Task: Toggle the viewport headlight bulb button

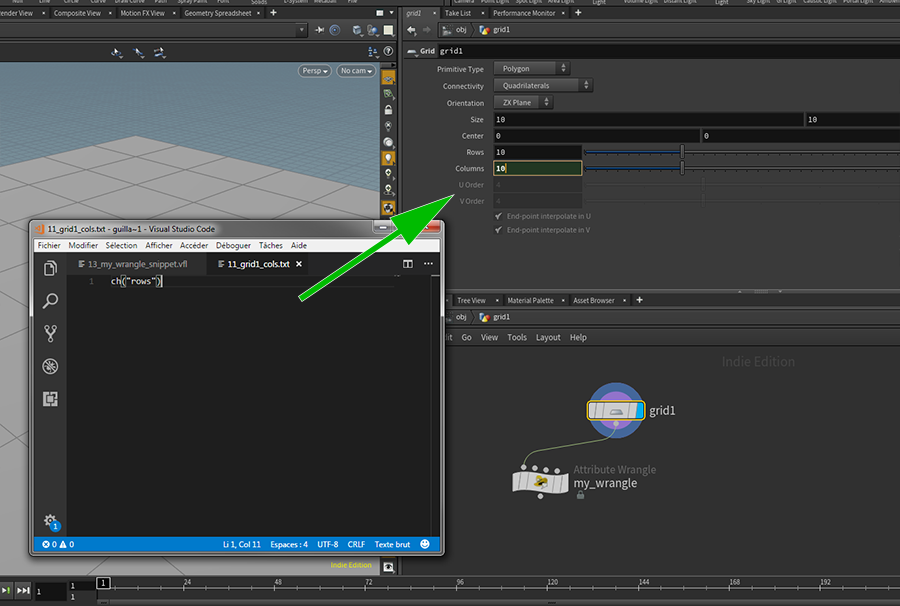Action: 388,157
